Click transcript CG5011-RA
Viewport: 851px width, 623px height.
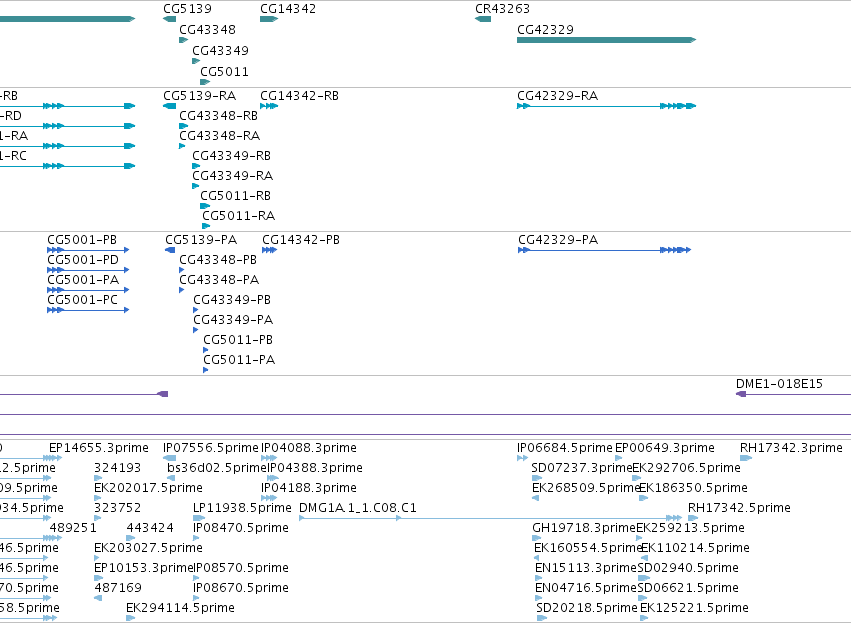coord(238,216)
